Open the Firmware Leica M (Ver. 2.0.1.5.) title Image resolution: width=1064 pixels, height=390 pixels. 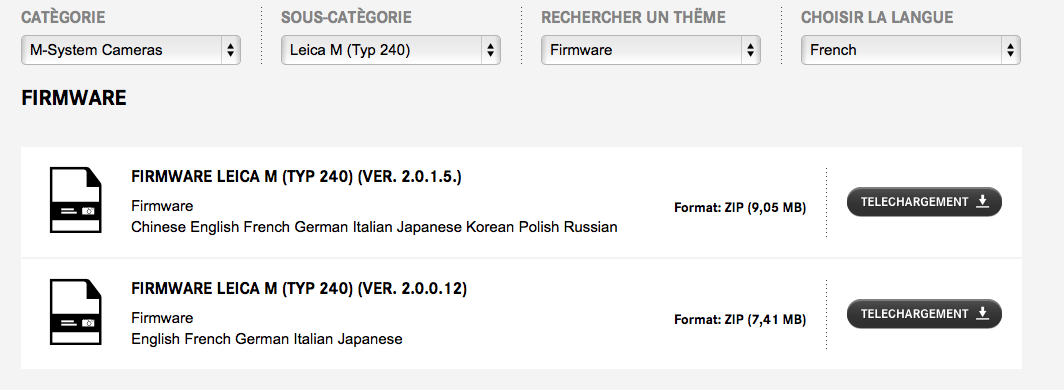pos(296,177)
